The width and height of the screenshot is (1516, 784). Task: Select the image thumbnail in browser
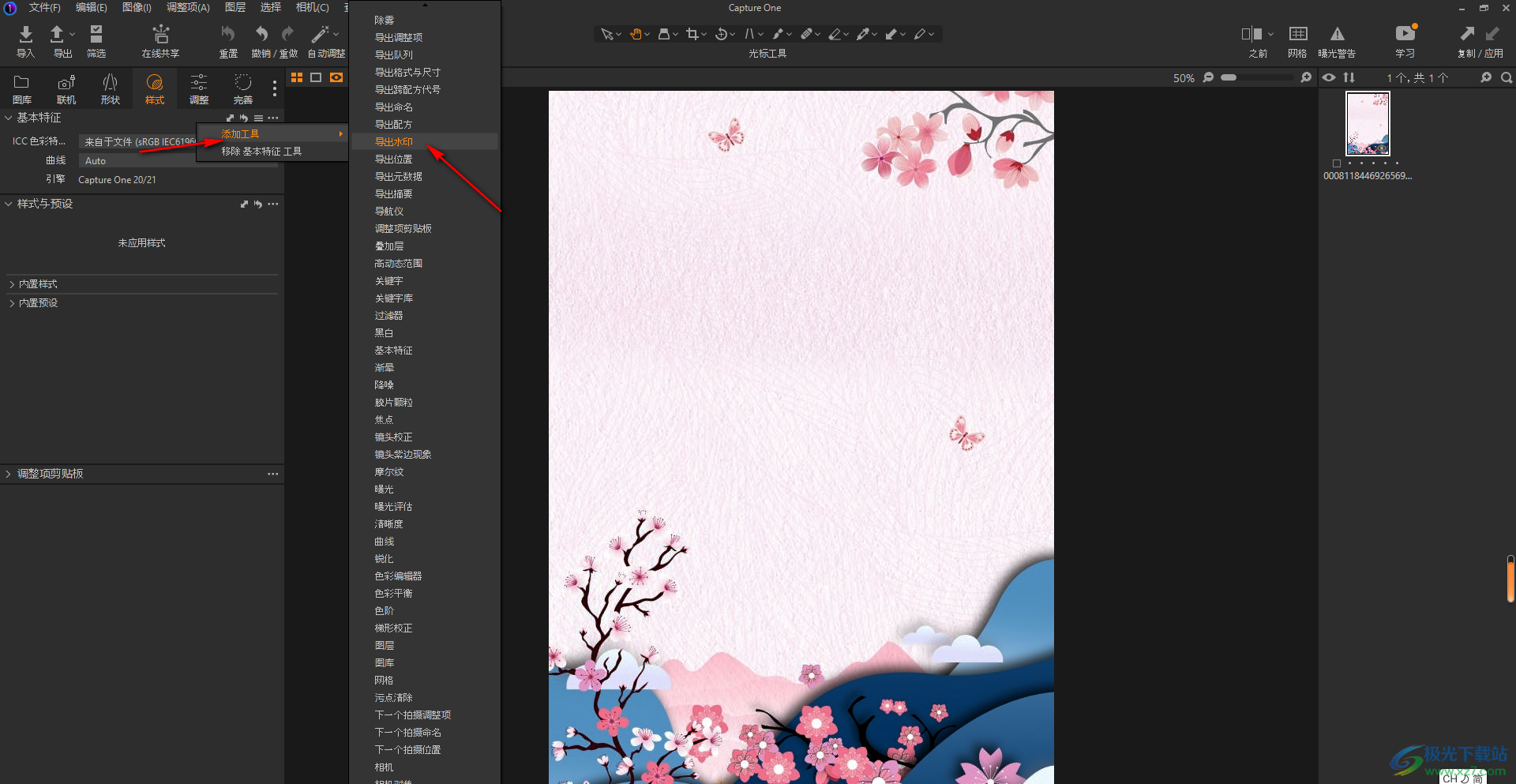[1368, 124]
